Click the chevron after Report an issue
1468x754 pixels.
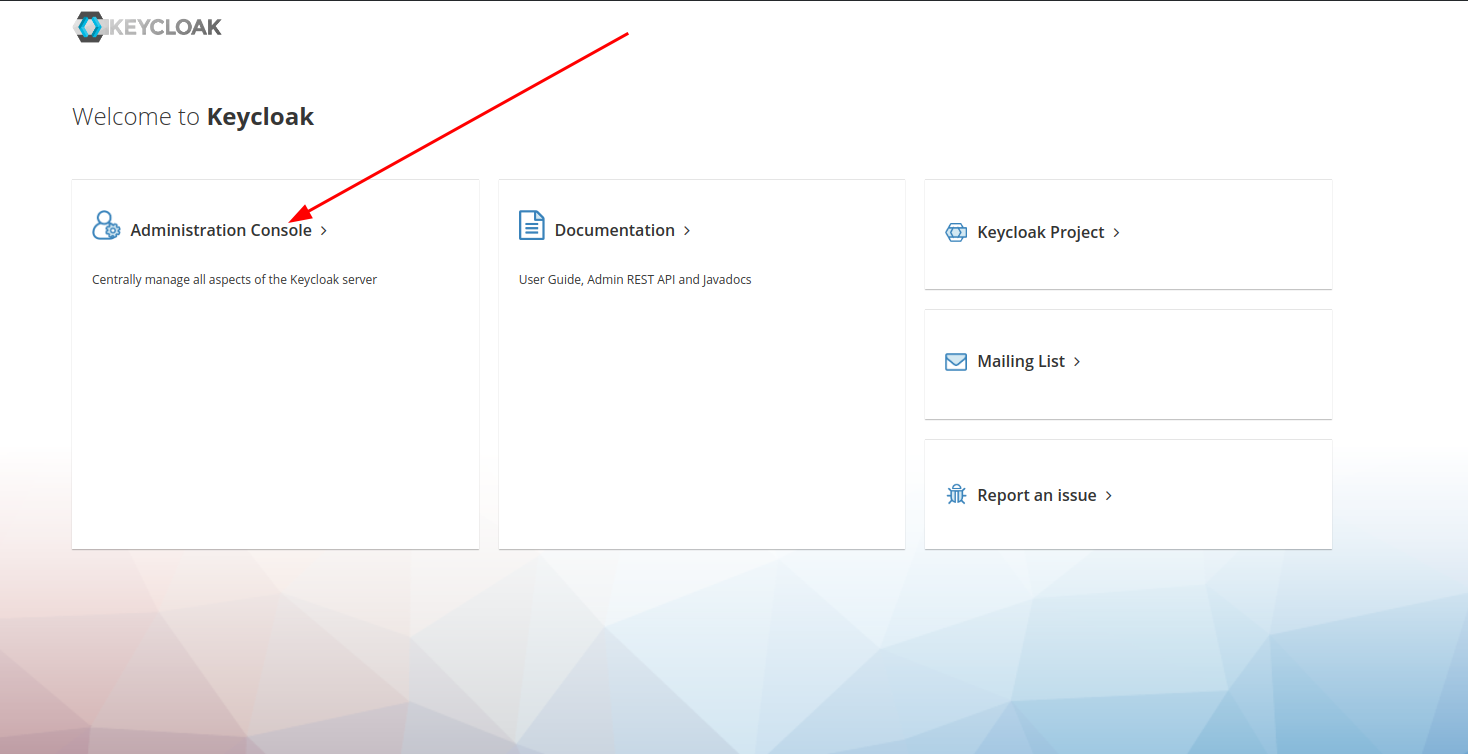pyautogui.click(x=1109, y=496)
